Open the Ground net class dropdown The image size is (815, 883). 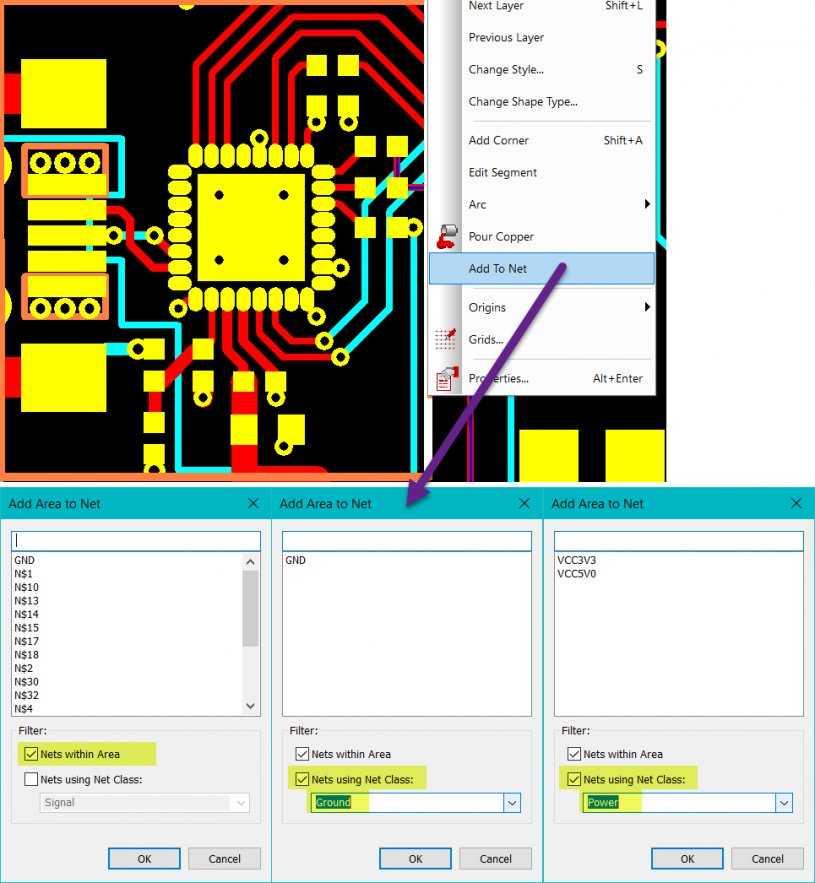pos(512,802)
